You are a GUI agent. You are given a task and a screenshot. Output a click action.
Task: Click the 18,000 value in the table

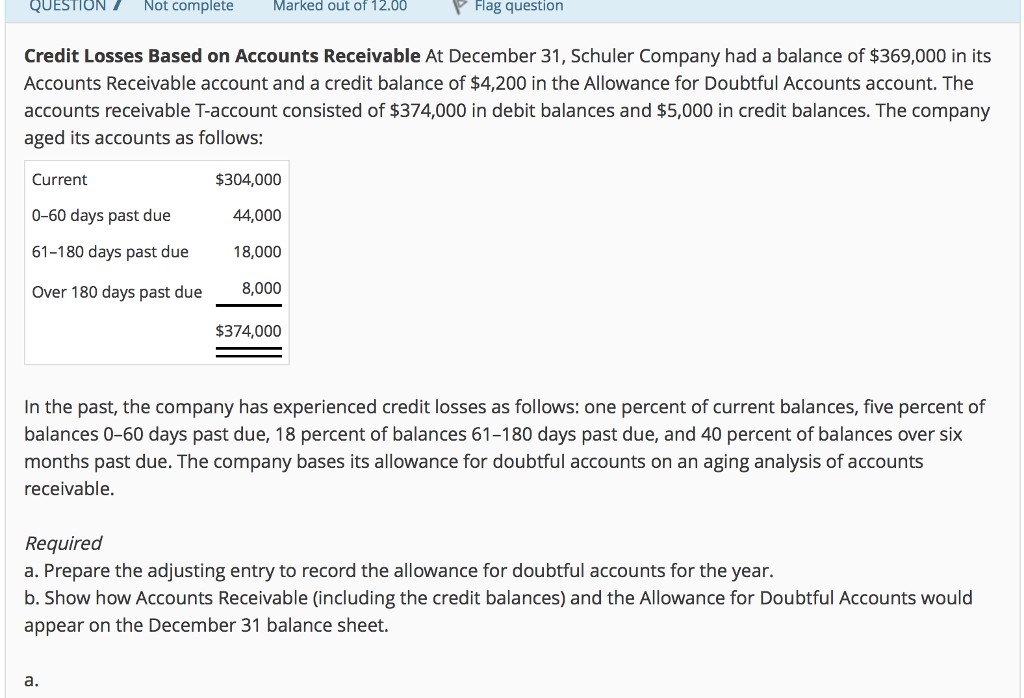tap(259, 252)
